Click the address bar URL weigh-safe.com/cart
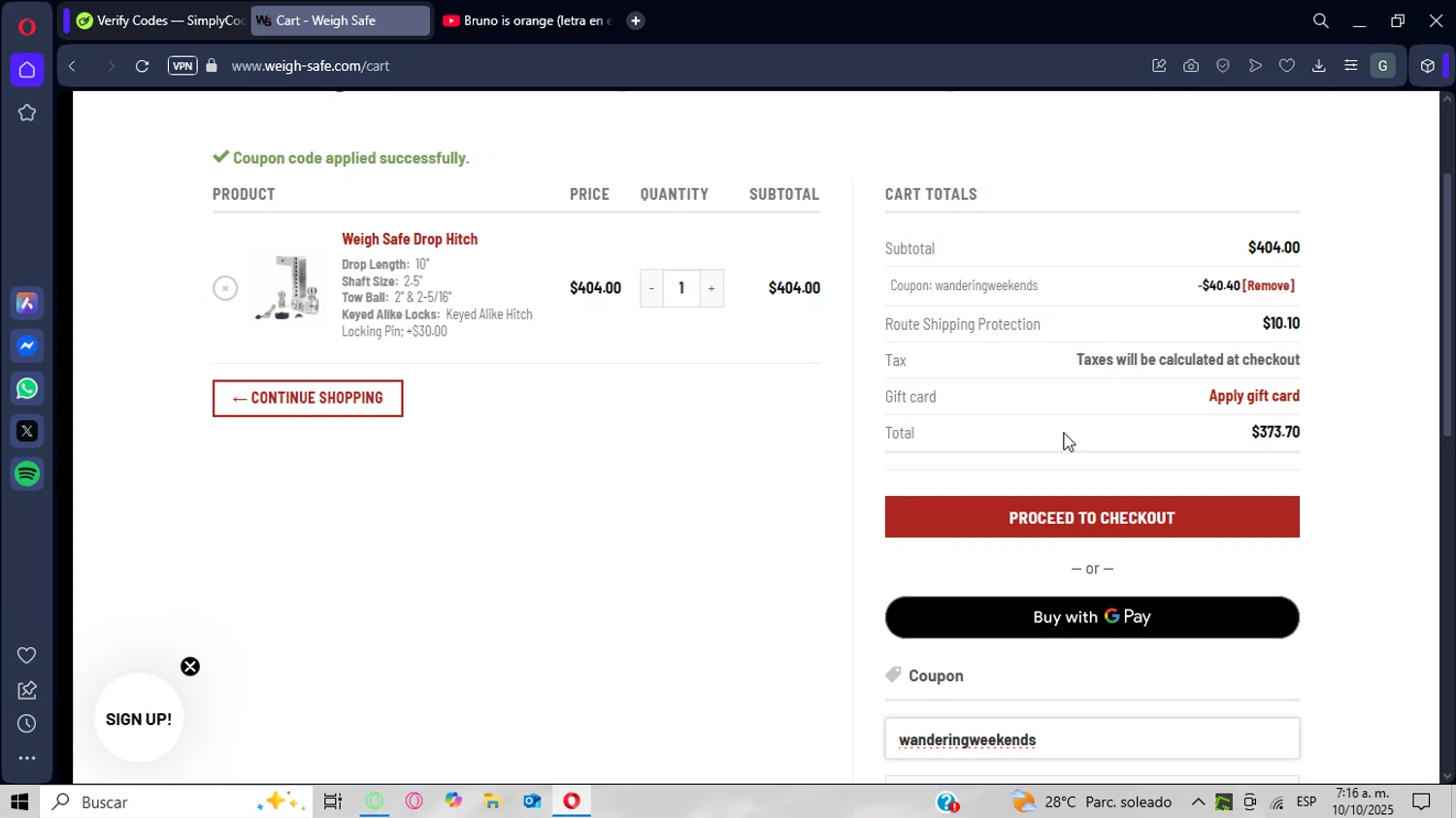The width and height of the screenshot is (1456, 818). tap(311, 66)
